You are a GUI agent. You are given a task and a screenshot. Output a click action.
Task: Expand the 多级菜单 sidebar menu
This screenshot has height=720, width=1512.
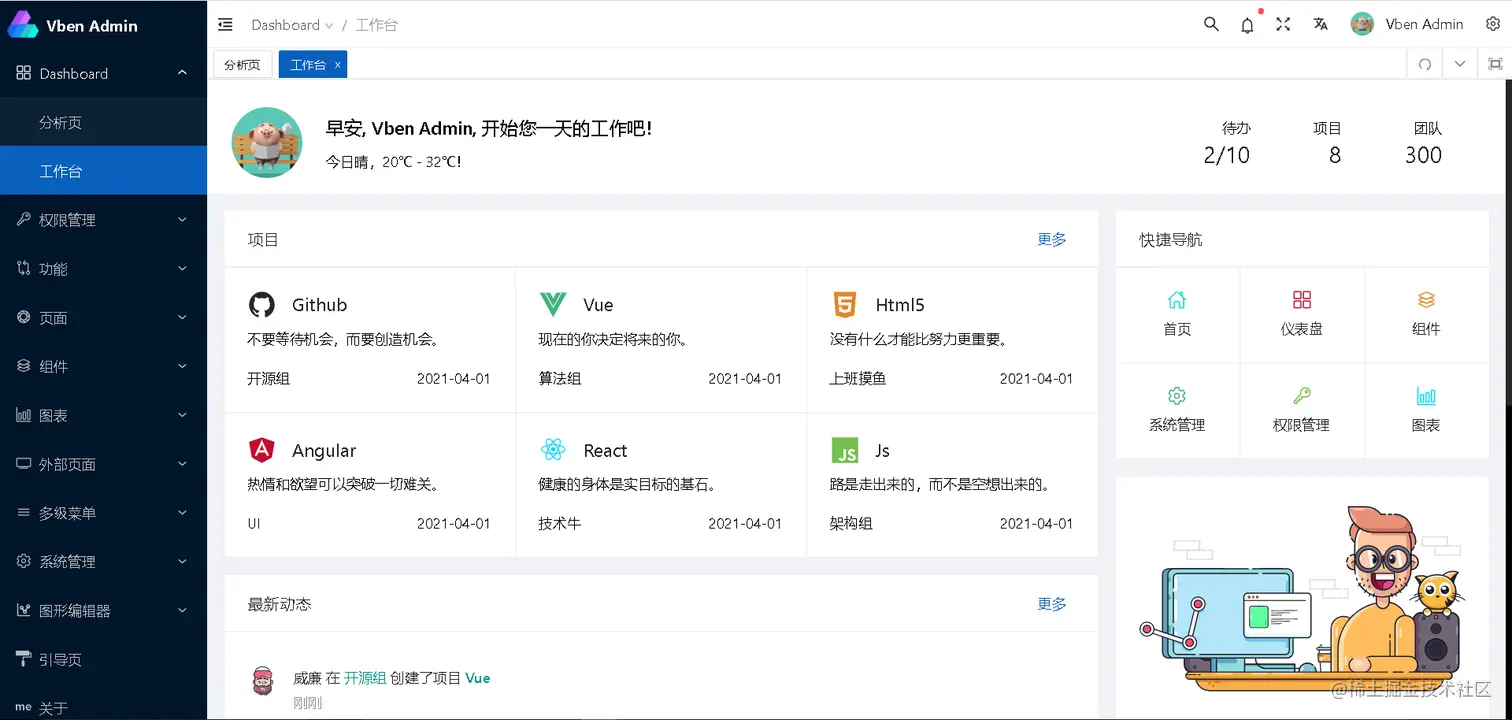104,513
